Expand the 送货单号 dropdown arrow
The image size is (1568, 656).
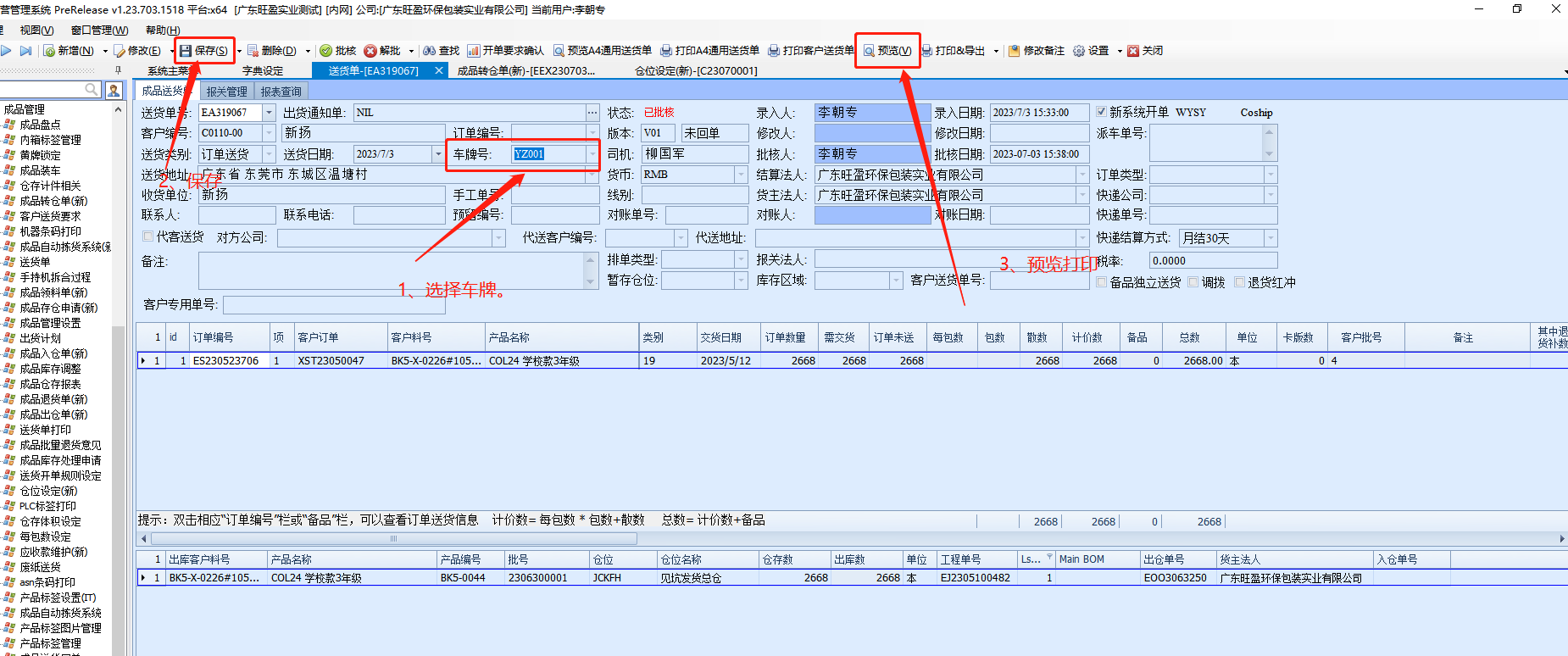(x=270, y=113)
